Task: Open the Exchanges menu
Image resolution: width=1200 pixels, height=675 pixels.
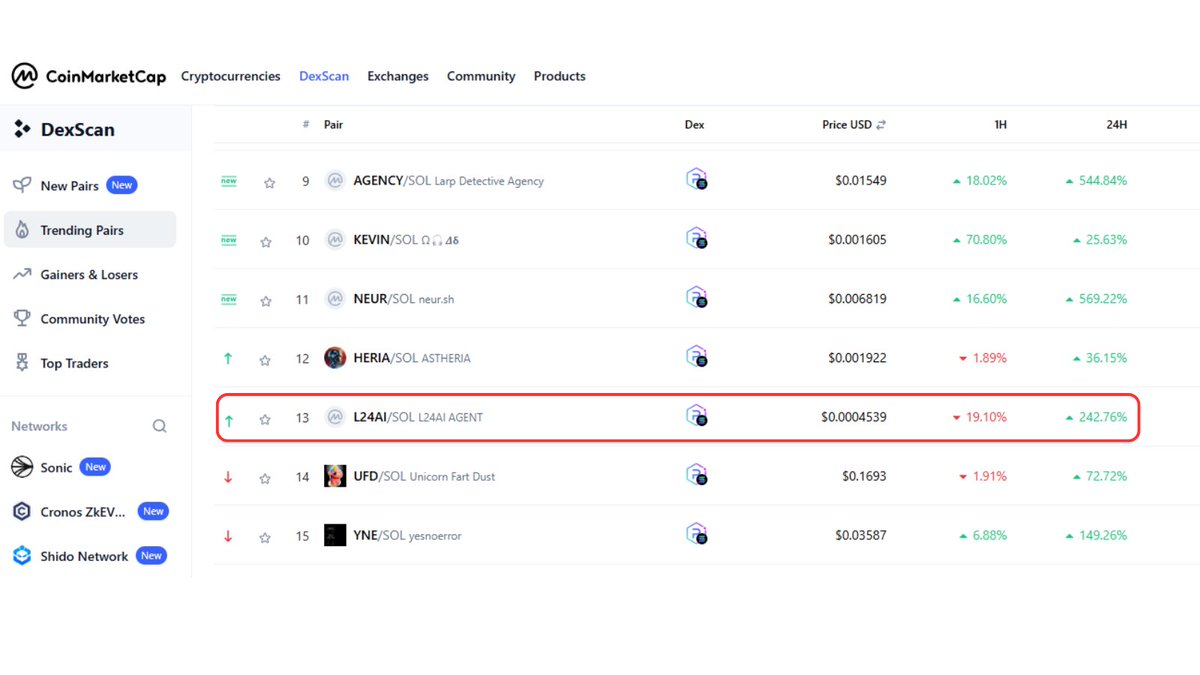Action: [398, 76]
